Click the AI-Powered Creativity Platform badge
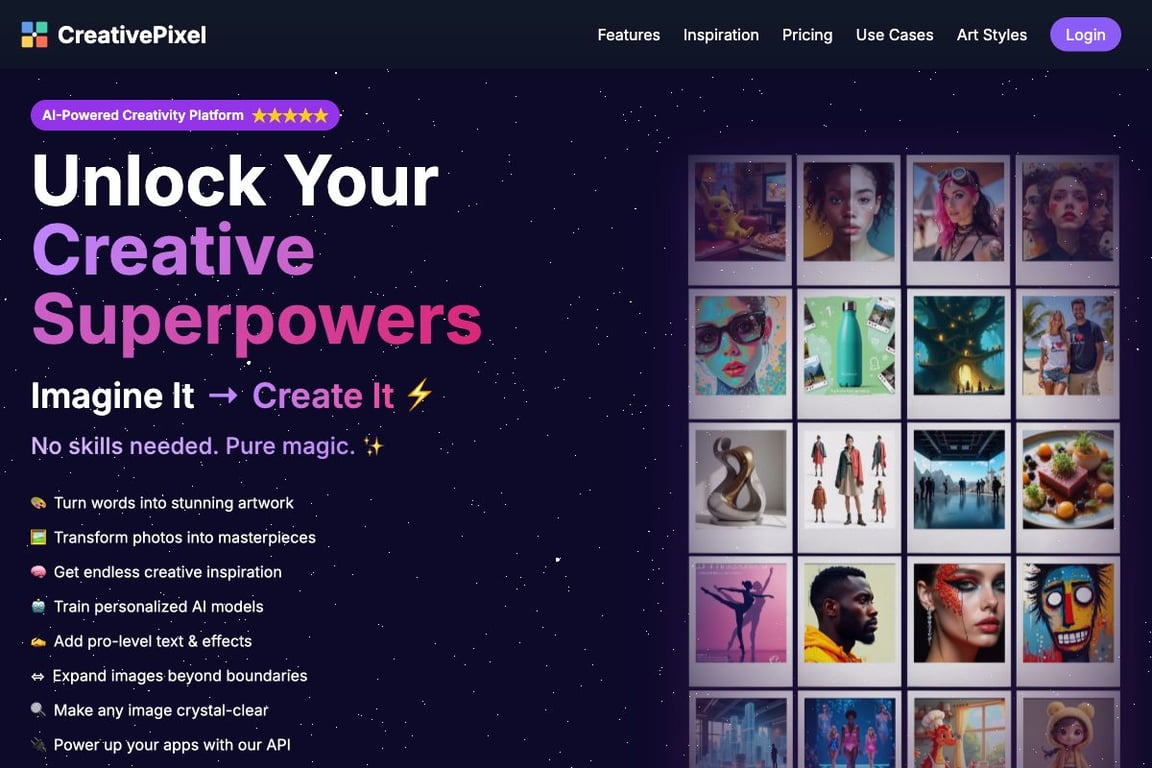Image resolution: width=1152 pixels, height=768 pixels. pos(185,115)
